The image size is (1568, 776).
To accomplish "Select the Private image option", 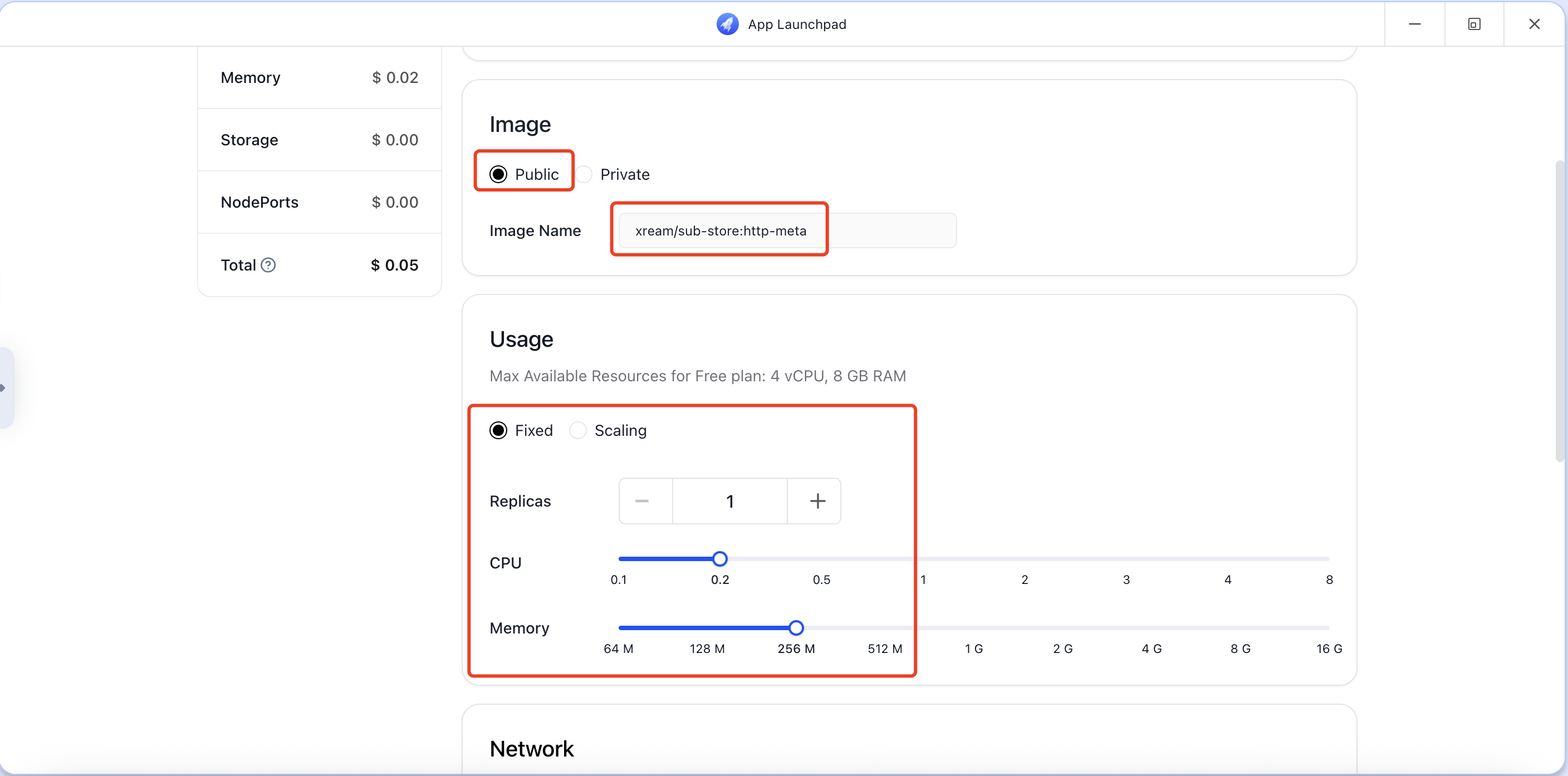I will click(x=584, y=175).
